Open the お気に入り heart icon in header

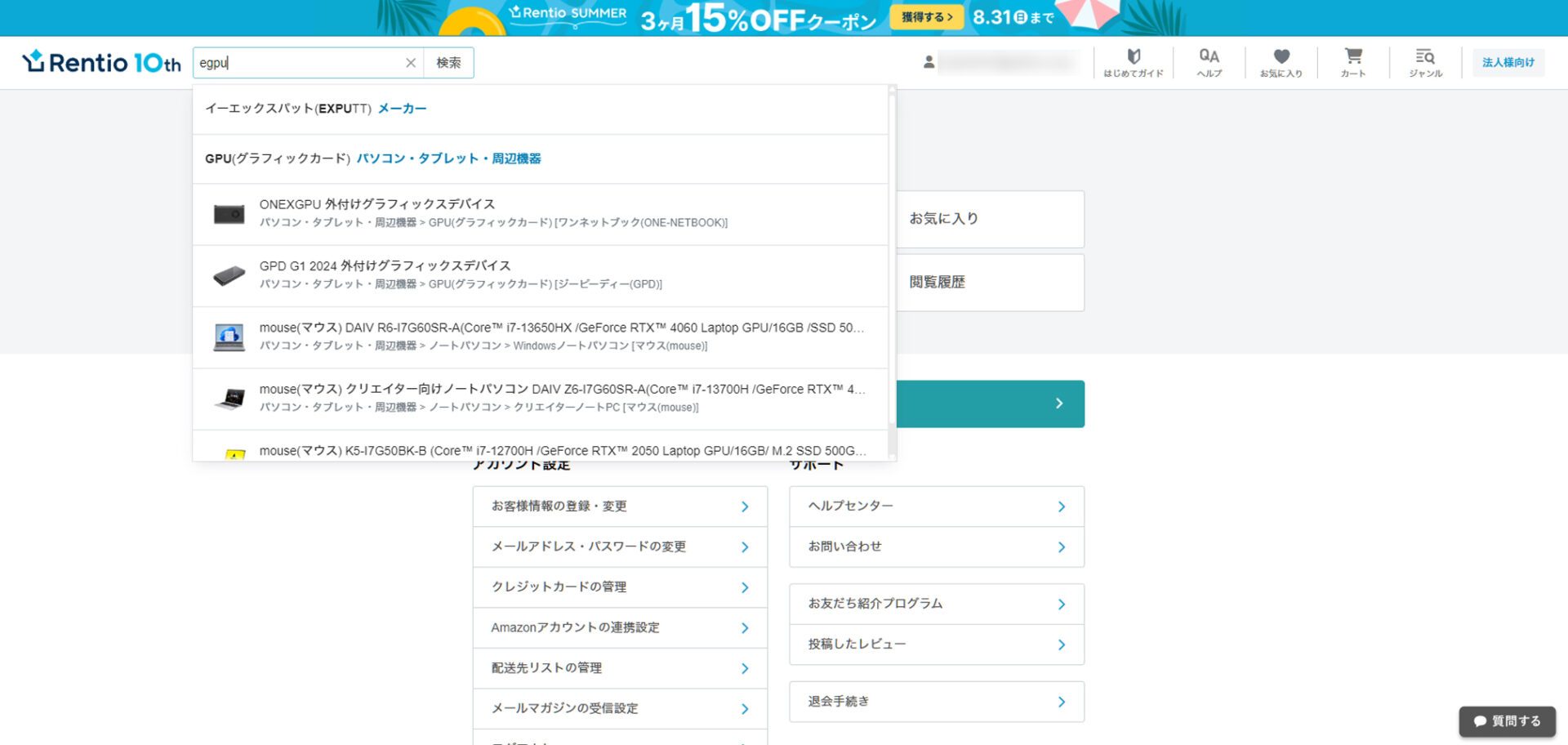pyautogui.click(x=1281, y=62)
